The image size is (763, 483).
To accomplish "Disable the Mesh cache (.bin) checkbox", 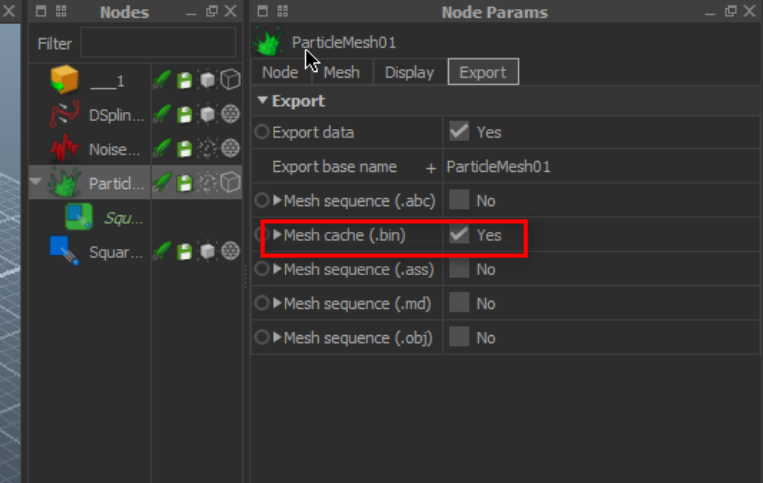I will click(459, 234).
